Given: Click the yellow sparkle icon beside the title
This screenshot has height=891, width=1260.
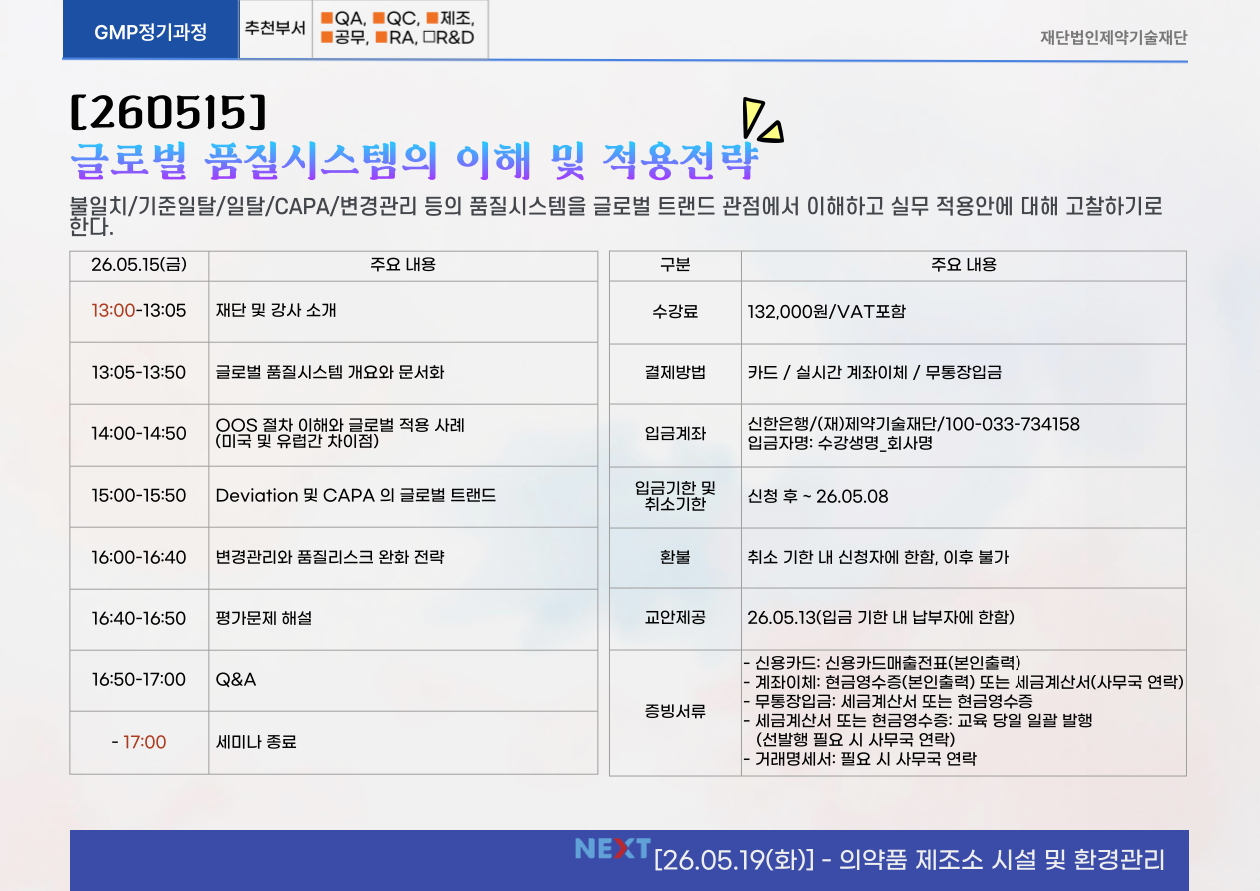Looking at the screenshot, I should (761, 120).
